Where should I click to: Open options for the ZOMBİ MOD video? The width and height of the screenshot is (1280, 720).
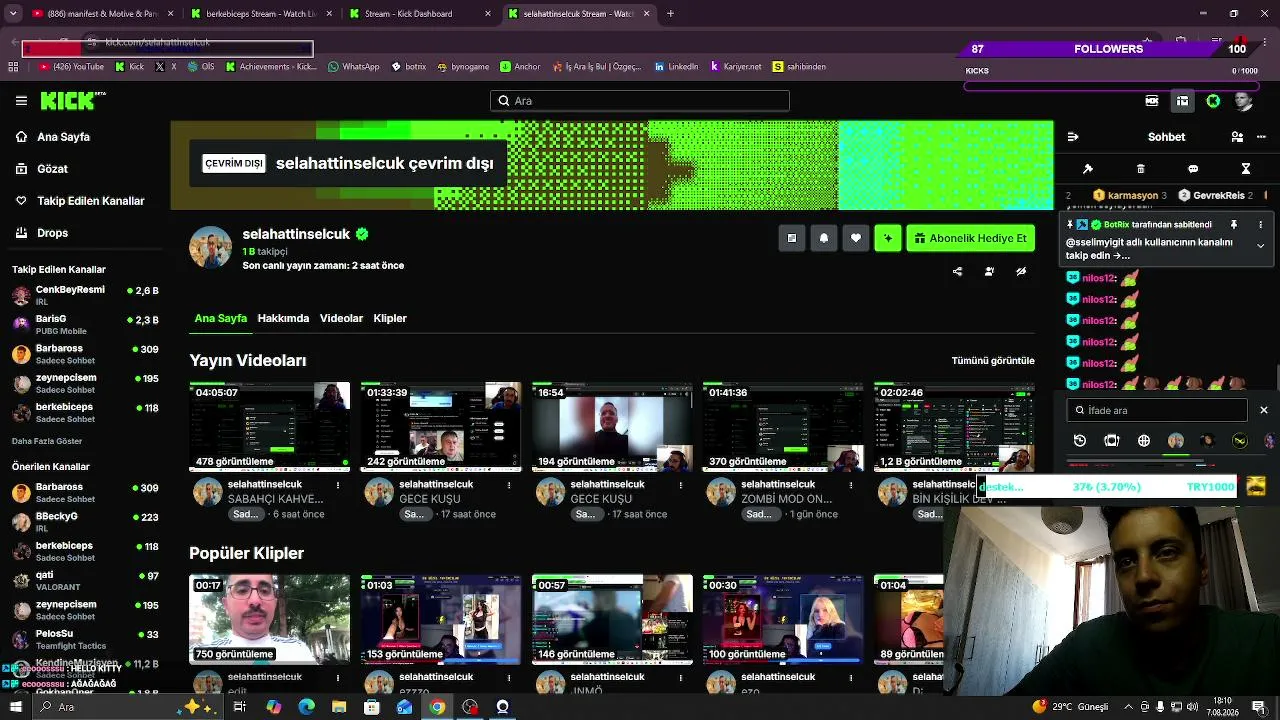(851, 485)
